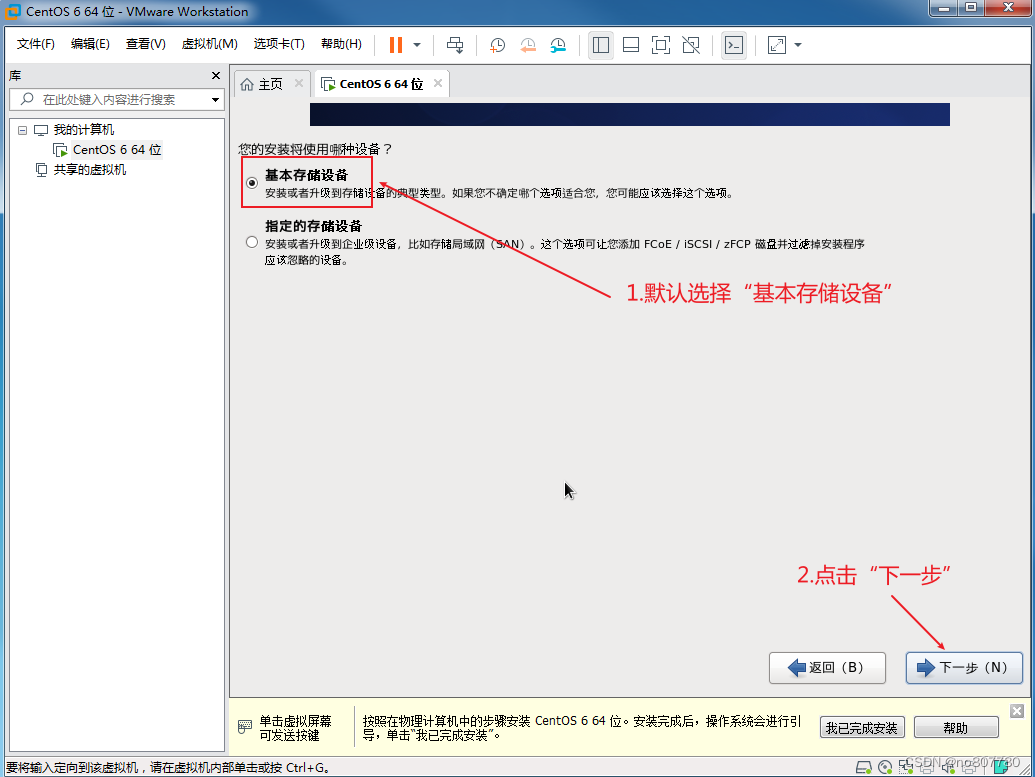Click inside the library search field
The image size is (1035, 777).
(110, 99)
